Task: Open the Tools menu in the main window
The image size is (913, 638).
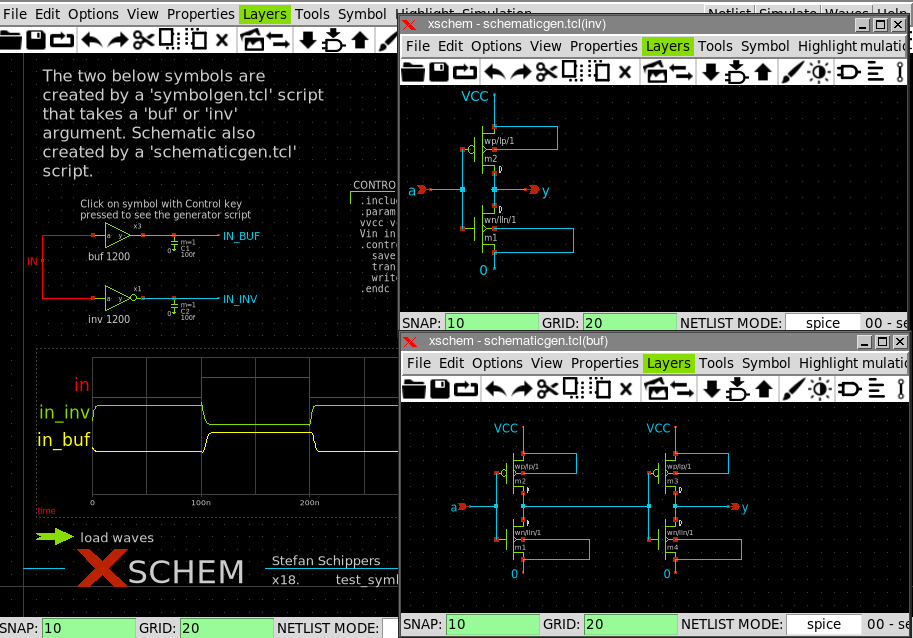Action: [x=312, y=14]
